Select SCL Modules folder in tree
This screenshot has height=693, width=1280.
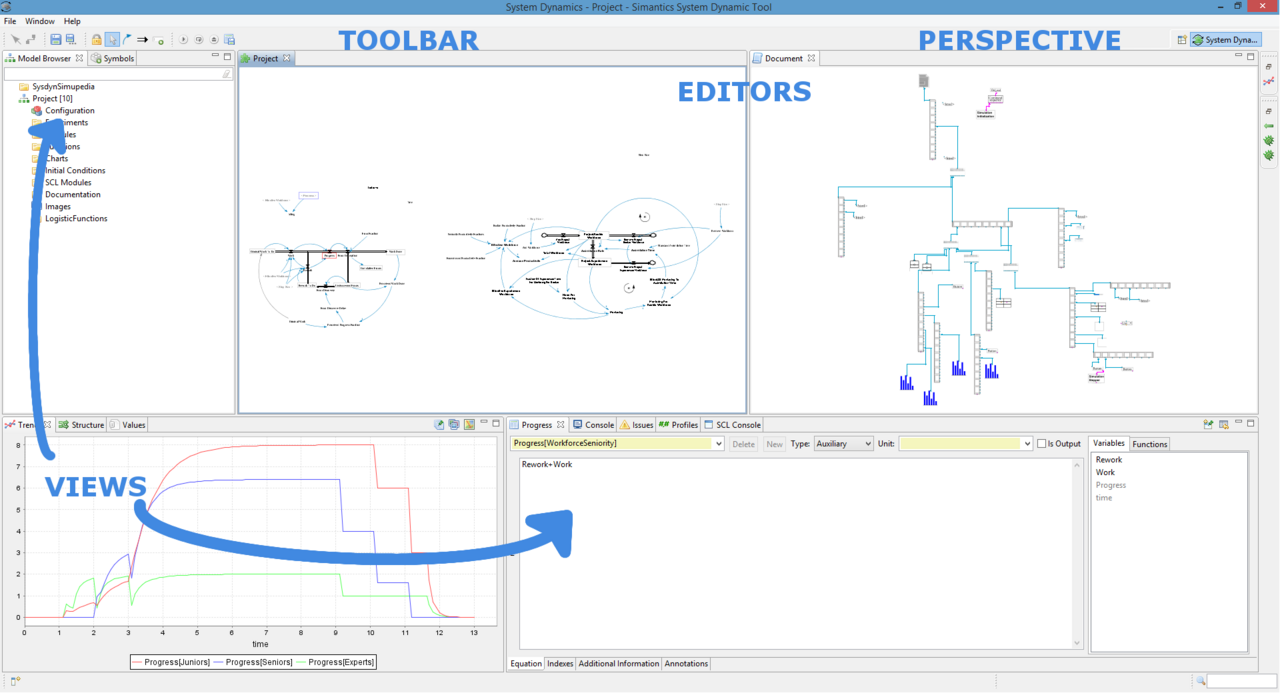68,183
